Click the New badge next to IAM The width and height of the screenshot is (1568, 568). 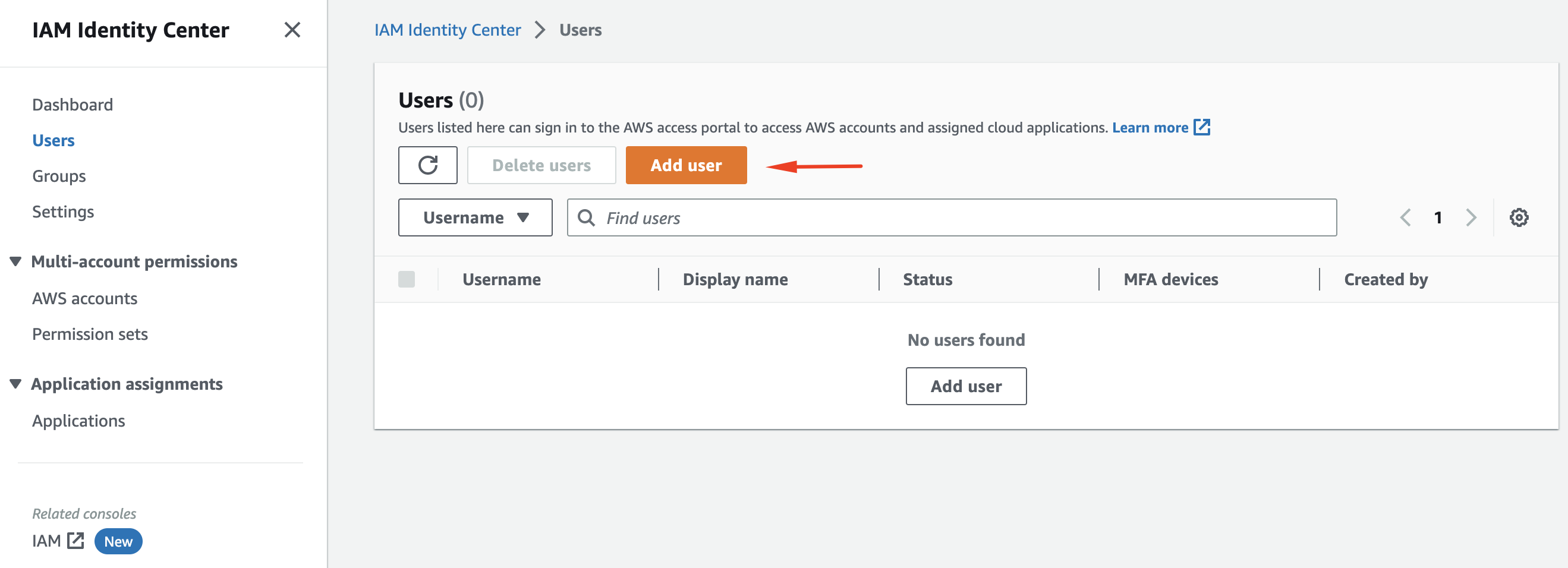(118, 541)
